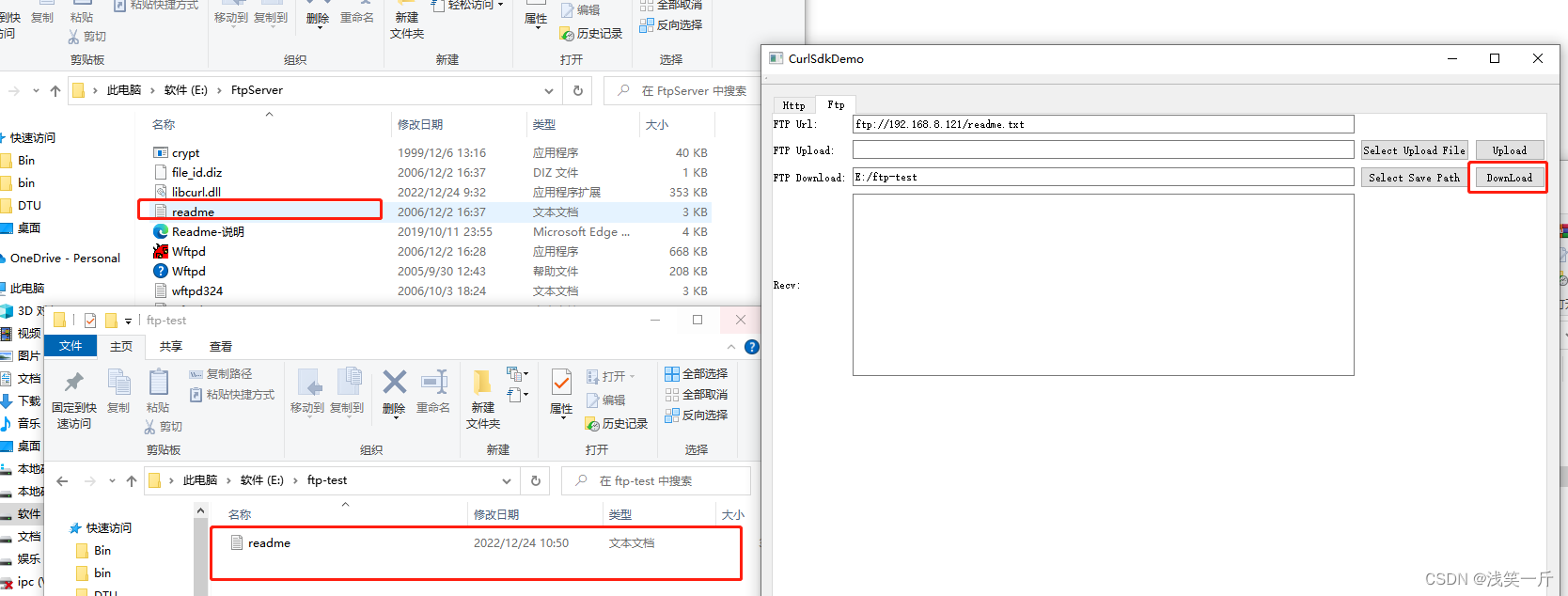Select the Readme-说明 Edge file
Screen dimensions: 1568x596
point(208,231)
